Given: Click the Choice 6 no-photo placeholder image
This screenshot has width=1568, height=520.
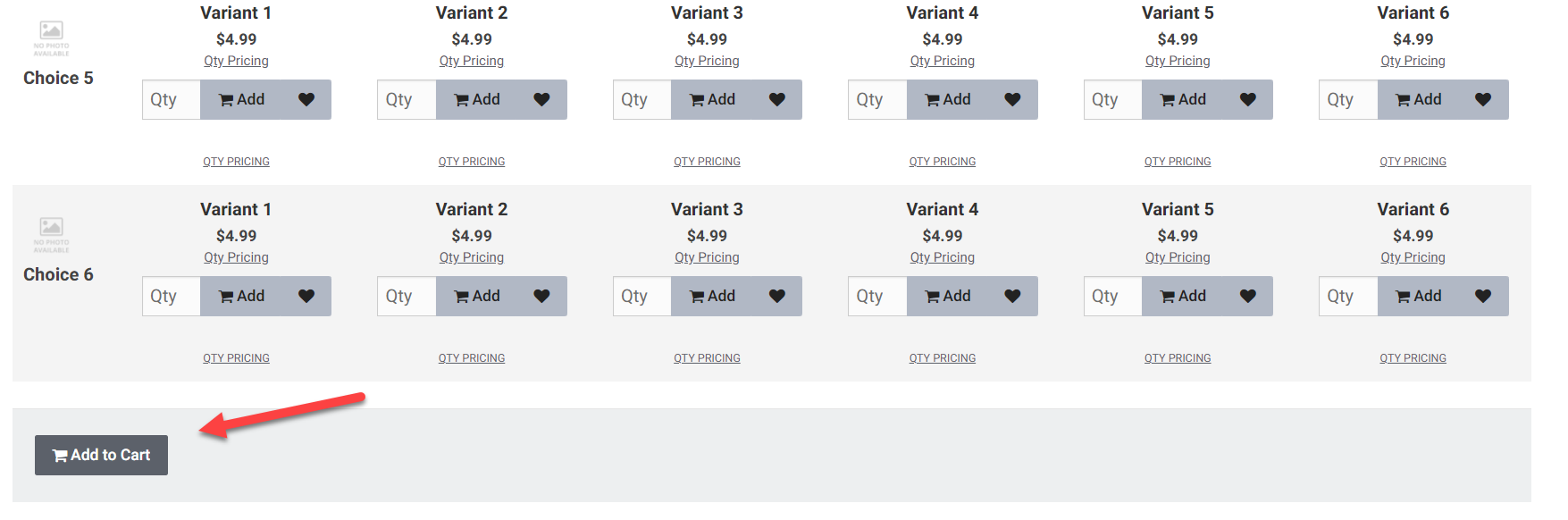Looking at the screenshot, I should tap(52, 235).
